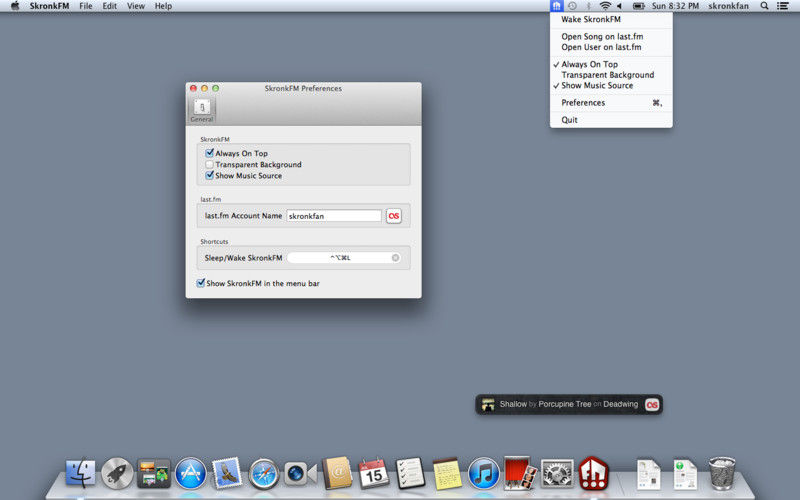Click the song title Shallow in the widget
Viewport: 800px width, 500px height.
[513, 404]
